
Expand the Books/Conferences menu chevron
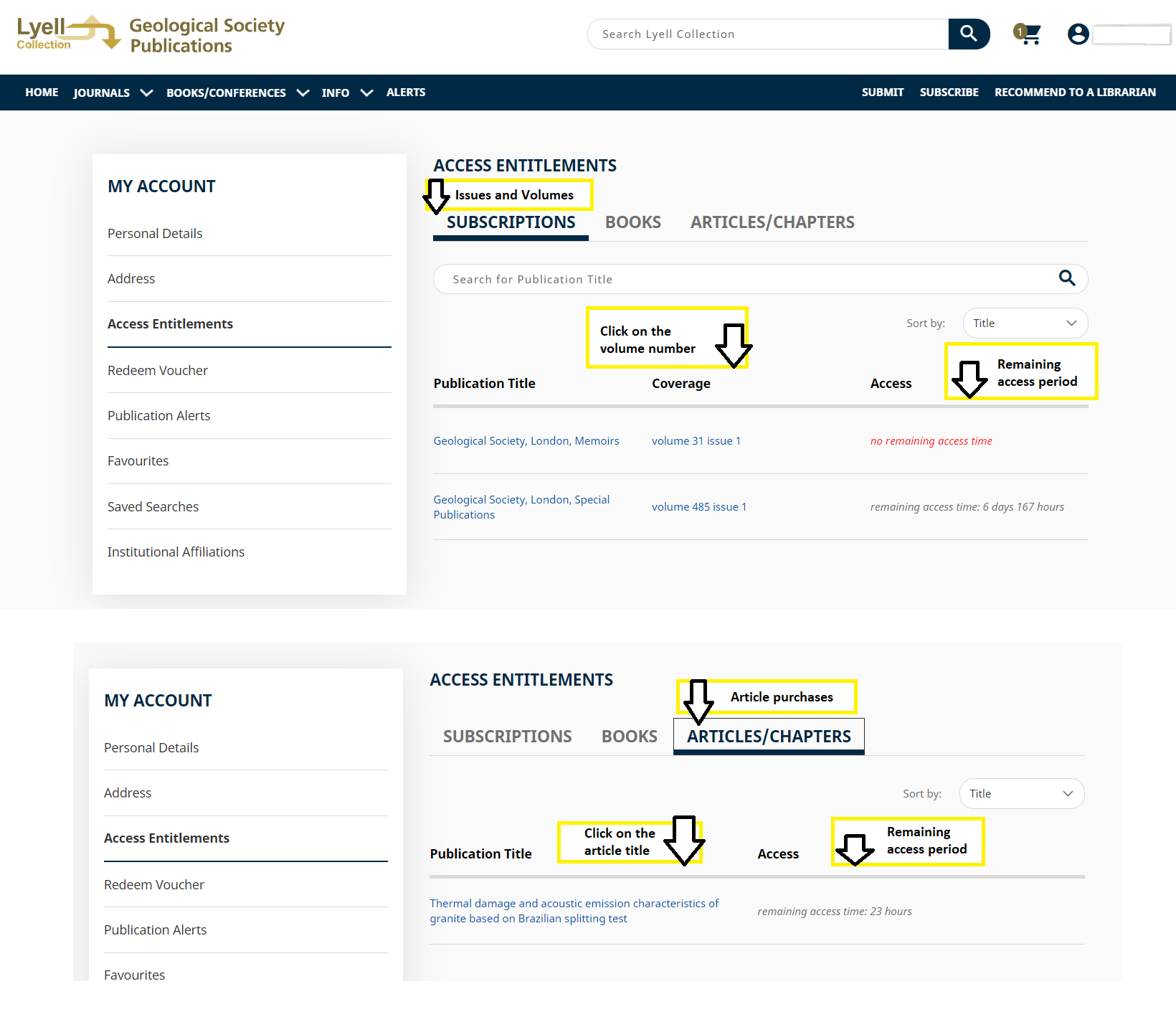303,93
